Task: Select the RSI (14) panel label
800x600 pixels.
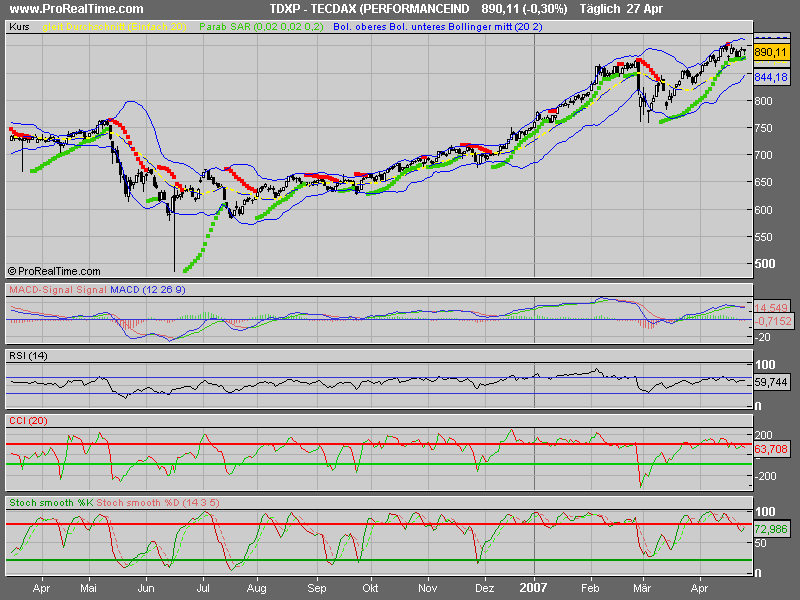Action: pyautogui.click(x=28, y=356)
